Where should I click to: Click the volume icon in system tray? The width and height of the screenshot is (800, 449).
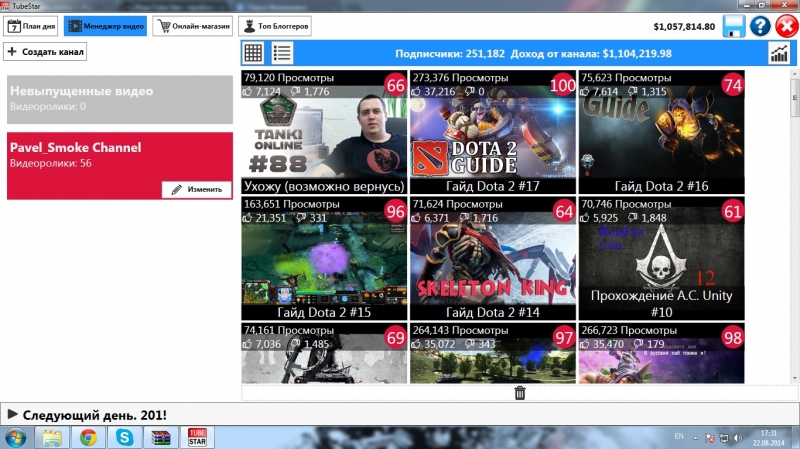738,438
